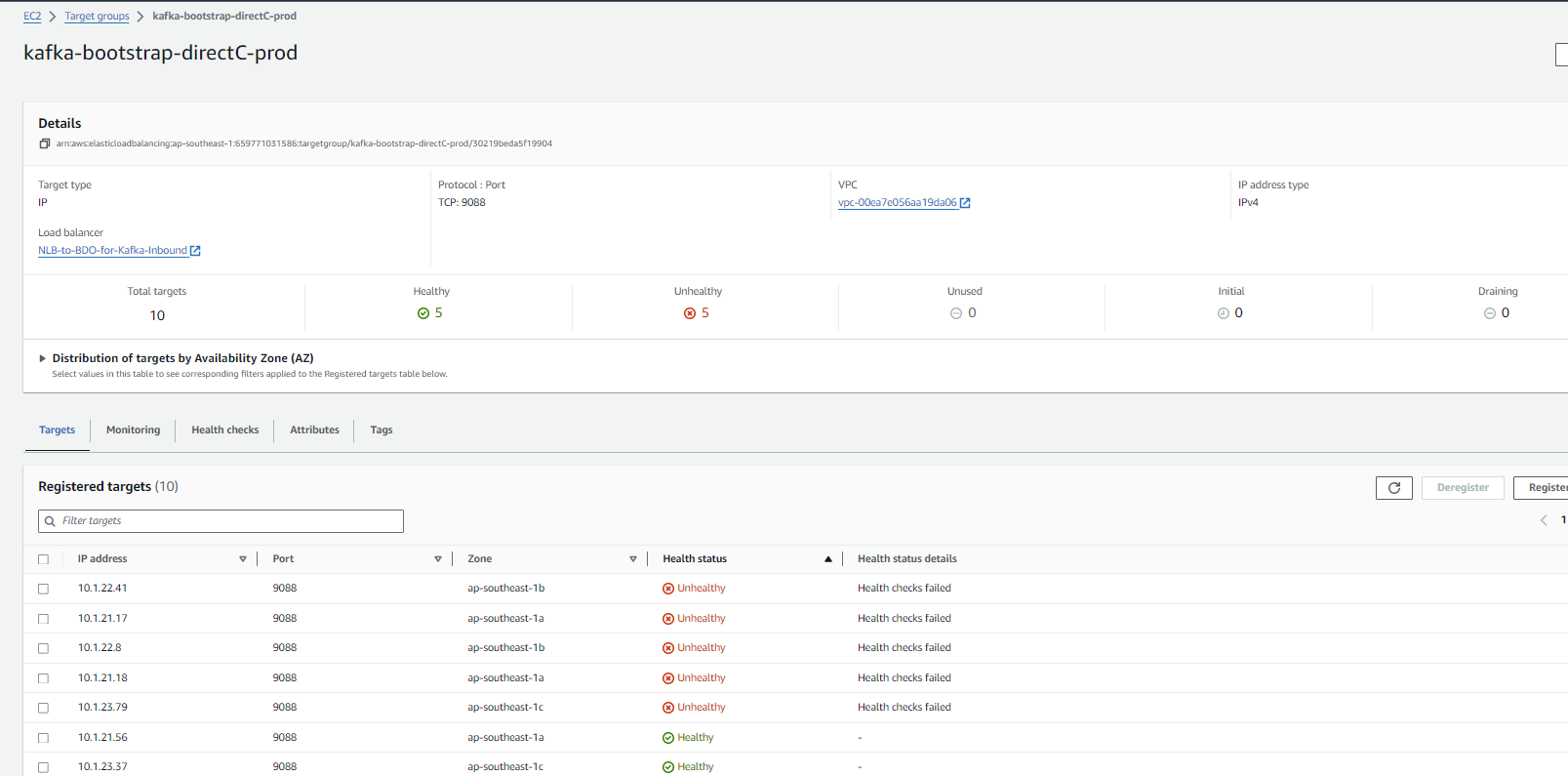Click IP address 10.1.23.79 cell
1568x776 pixels.
[x=102, y=708]
